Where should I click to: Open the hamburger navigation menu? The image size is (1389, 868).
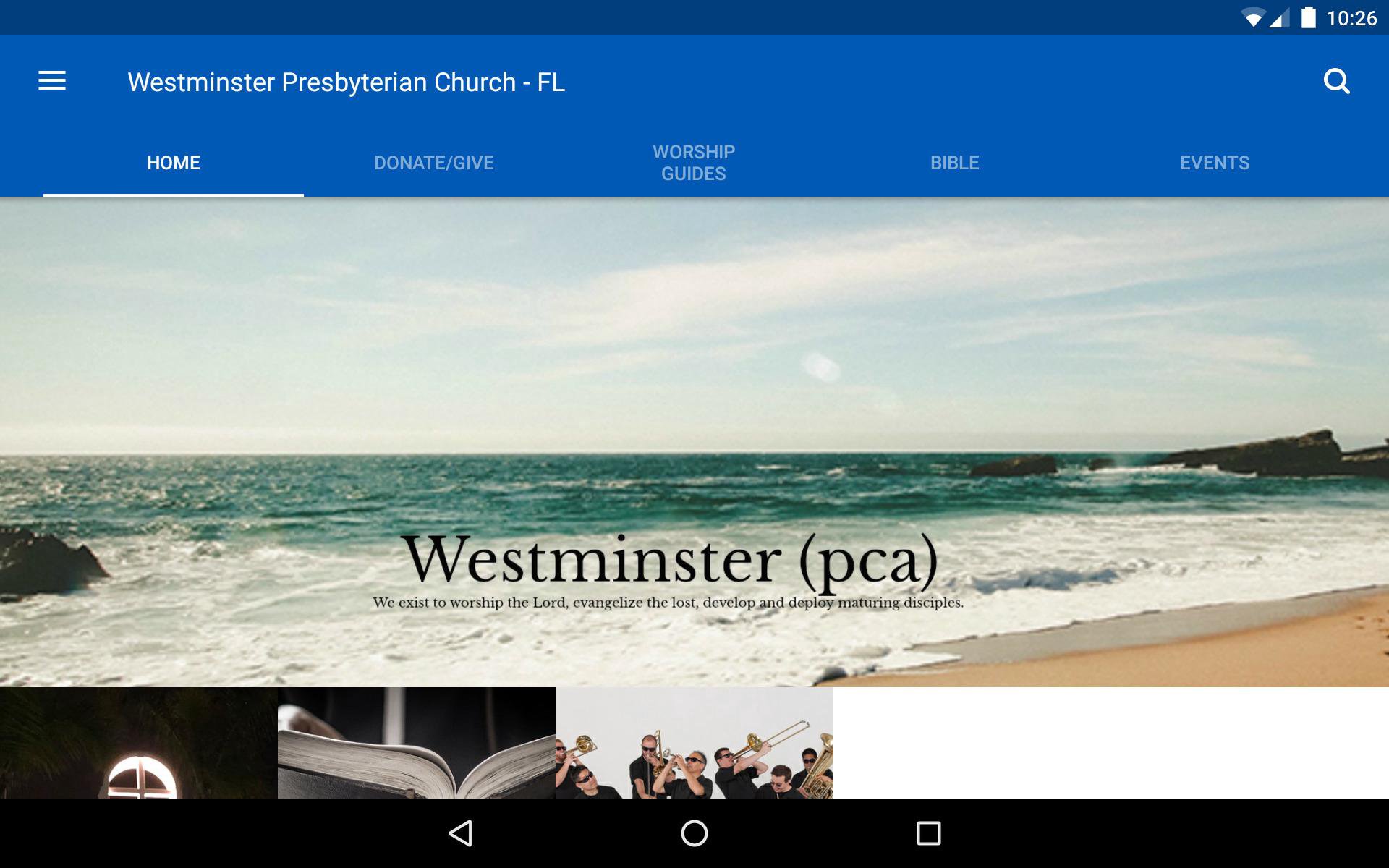52,81
